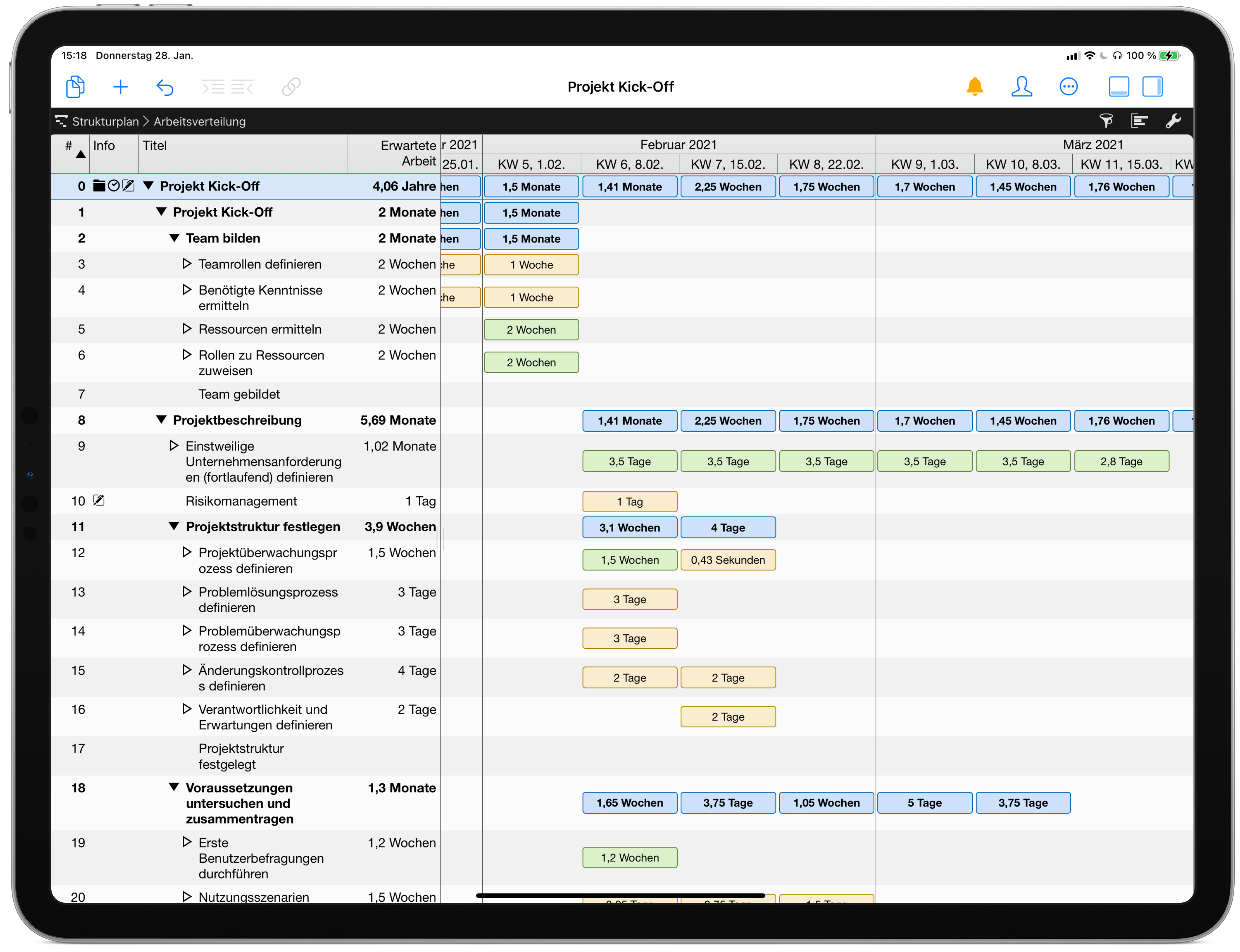The image size is (1240, 952).
Task: Expand Rollen zu Ressourcen zuweisen
Action: [187, 355]
